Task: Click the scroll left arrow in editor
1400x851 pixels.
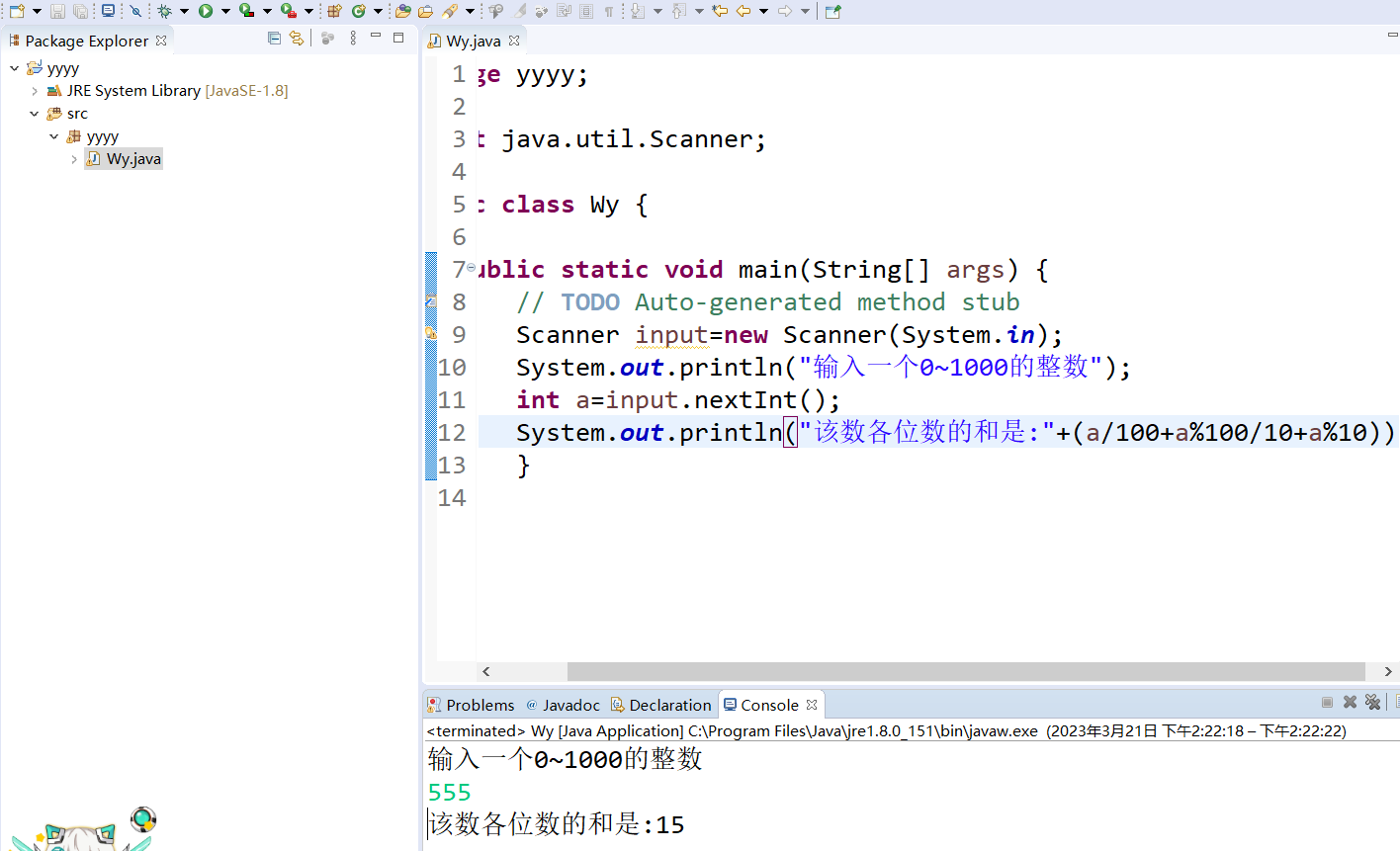Action: tap(485, 671)
